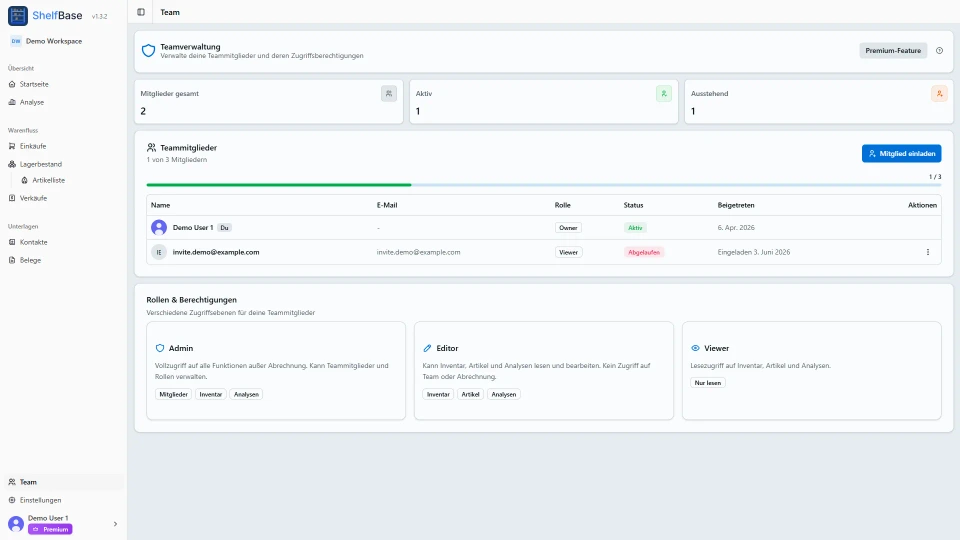Click the Rolle column header

563,205
